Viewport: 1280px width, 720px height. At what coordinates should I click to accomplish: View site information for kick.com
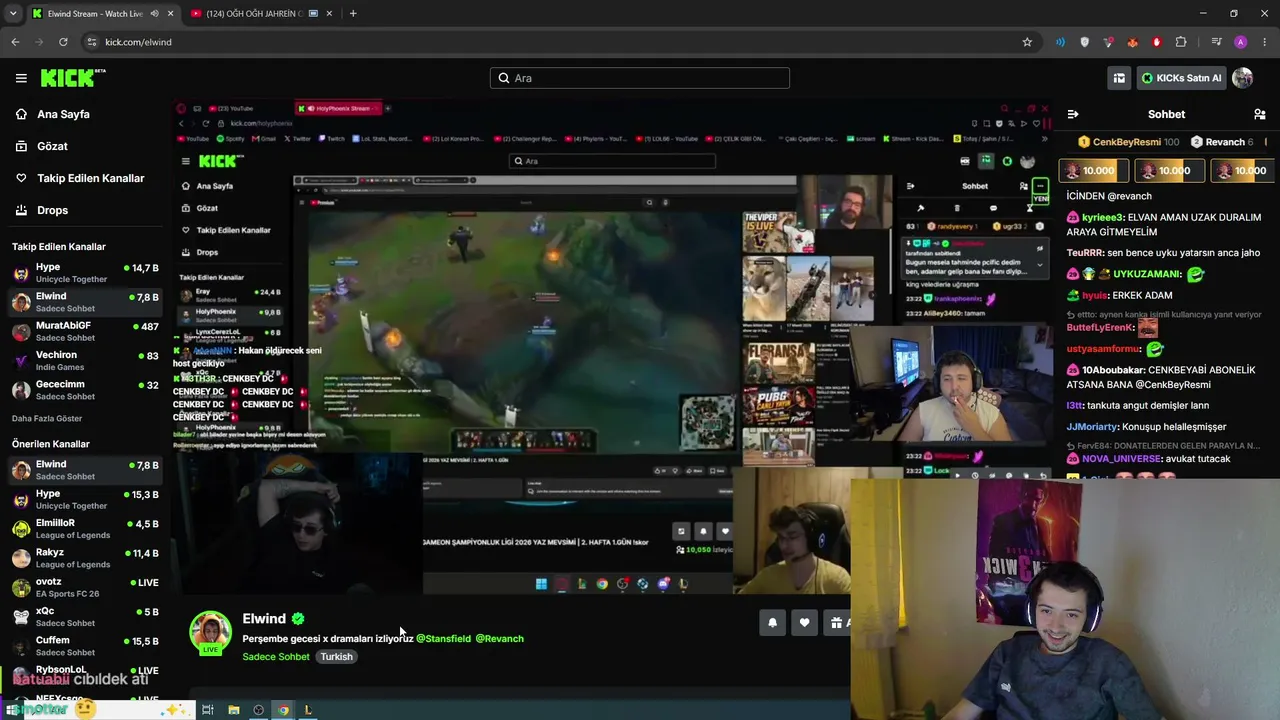coord(92,42)
